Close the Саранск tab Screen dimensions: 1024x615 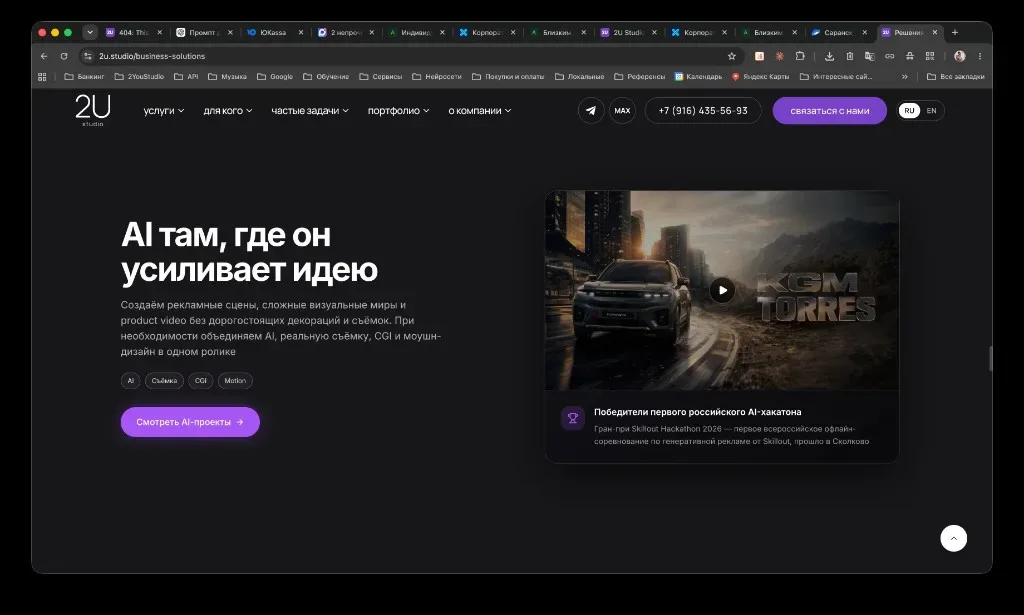click(x=865, y=32)
